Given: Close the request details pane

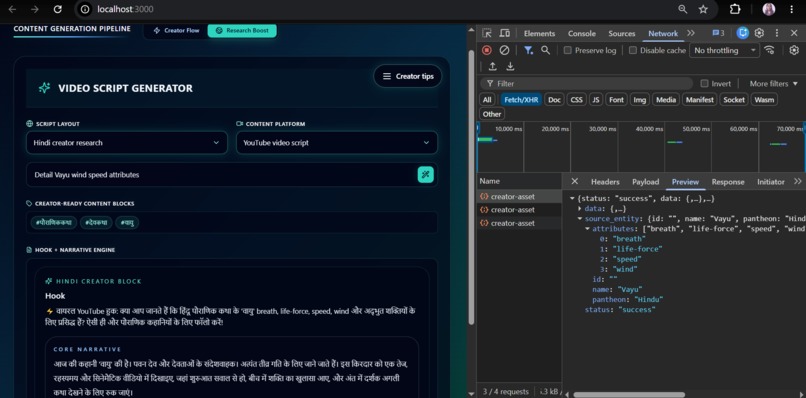Looking at the screenshot, I should coord(575,182).
